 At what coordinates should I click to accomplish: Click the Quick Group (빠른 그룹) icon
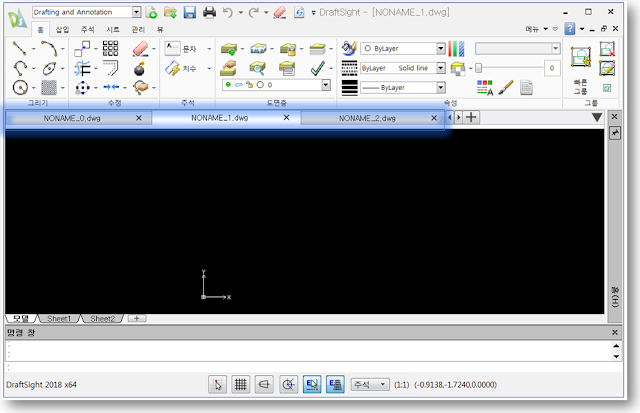click(580, 57)
